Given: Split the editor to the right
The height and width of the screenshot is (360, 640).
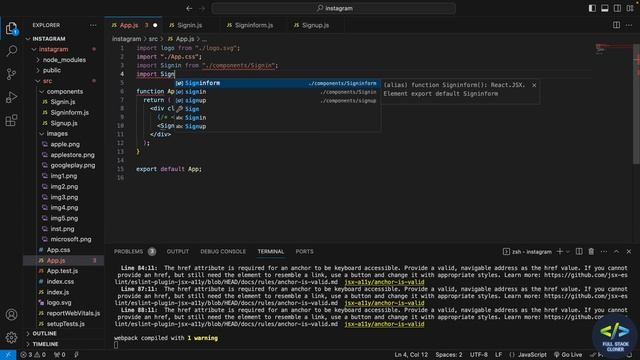Looking at the screenshot, I should point(616,25).
